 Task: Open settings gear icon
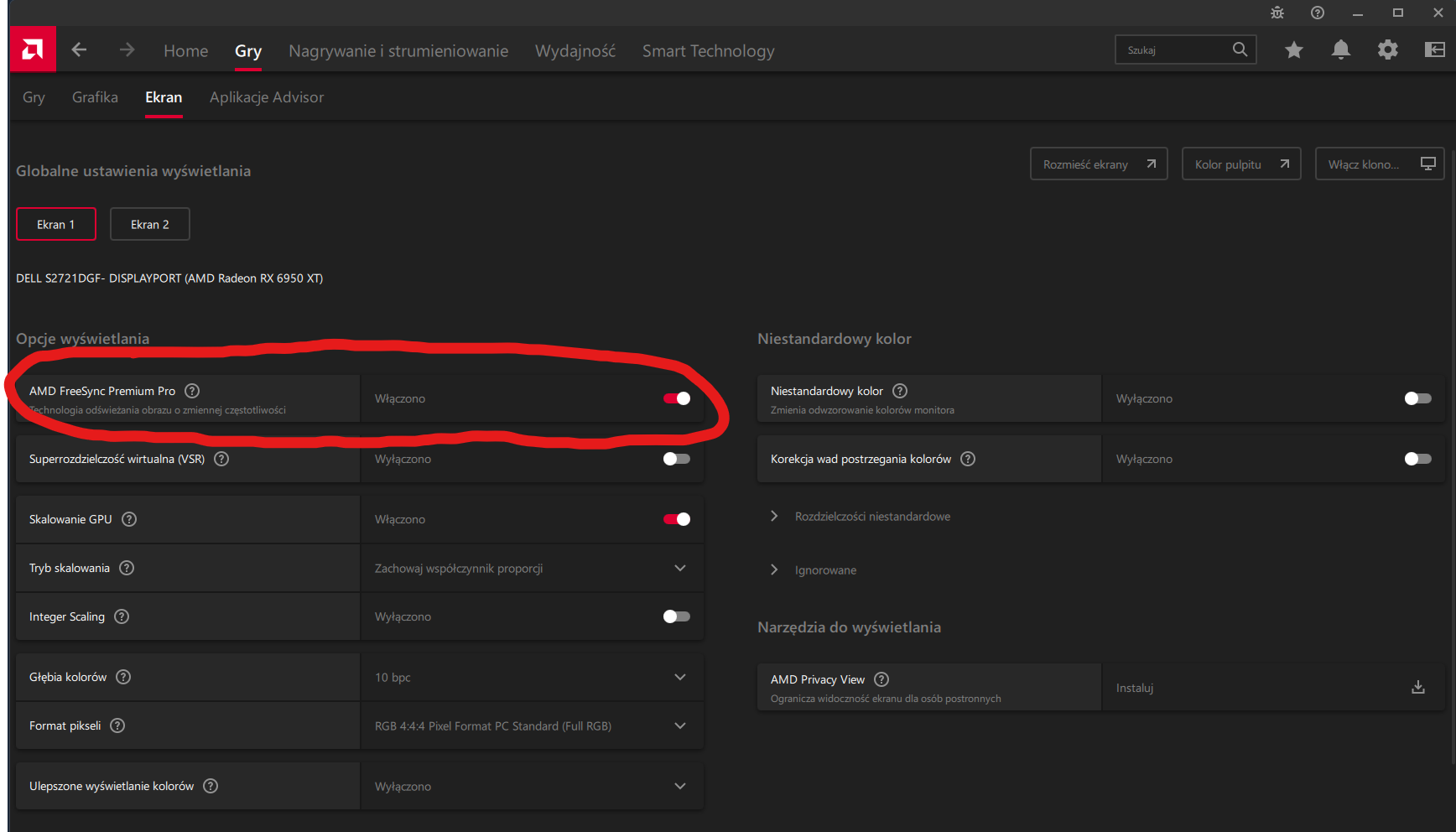1388,50
